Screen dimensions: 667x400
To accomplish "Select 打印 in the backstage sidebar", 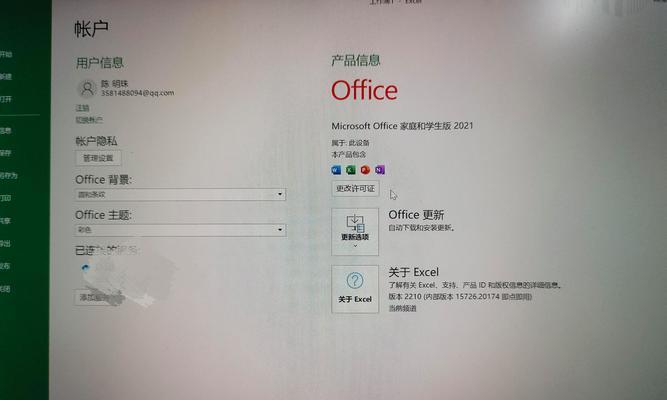I will coord(6,198).
